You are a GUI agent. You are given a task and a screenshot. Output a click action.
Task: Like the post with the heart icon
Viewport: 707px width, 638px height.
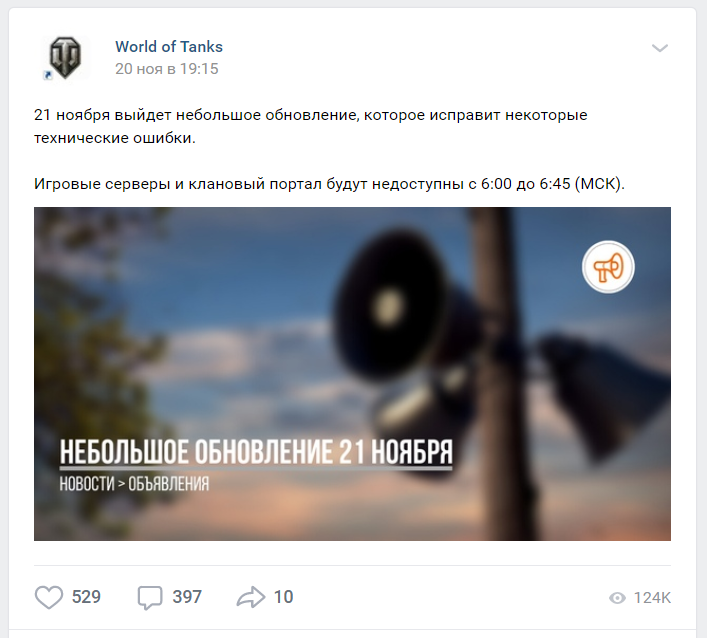click(49, 597)
